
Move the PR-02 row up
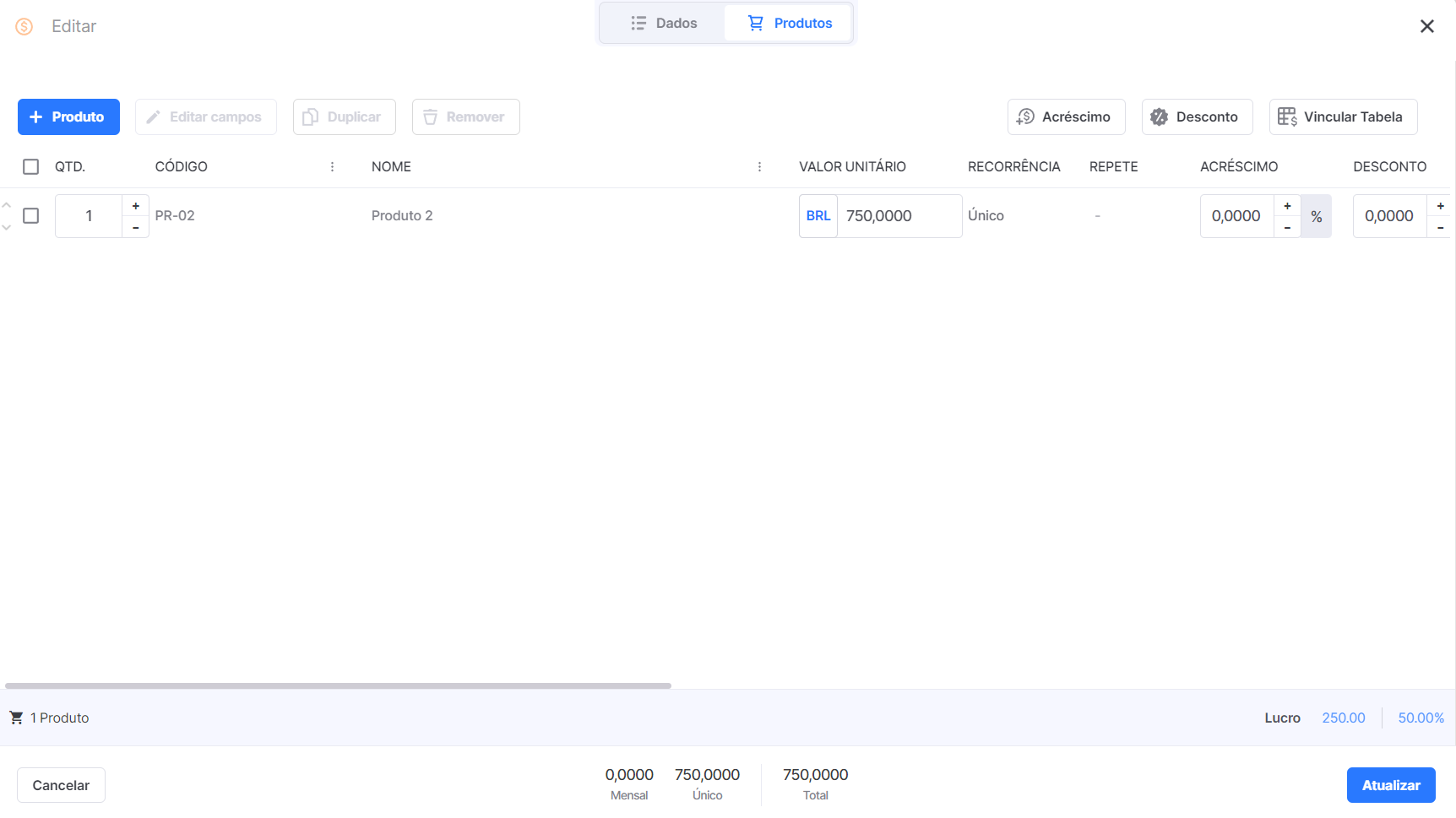point(7,205)
